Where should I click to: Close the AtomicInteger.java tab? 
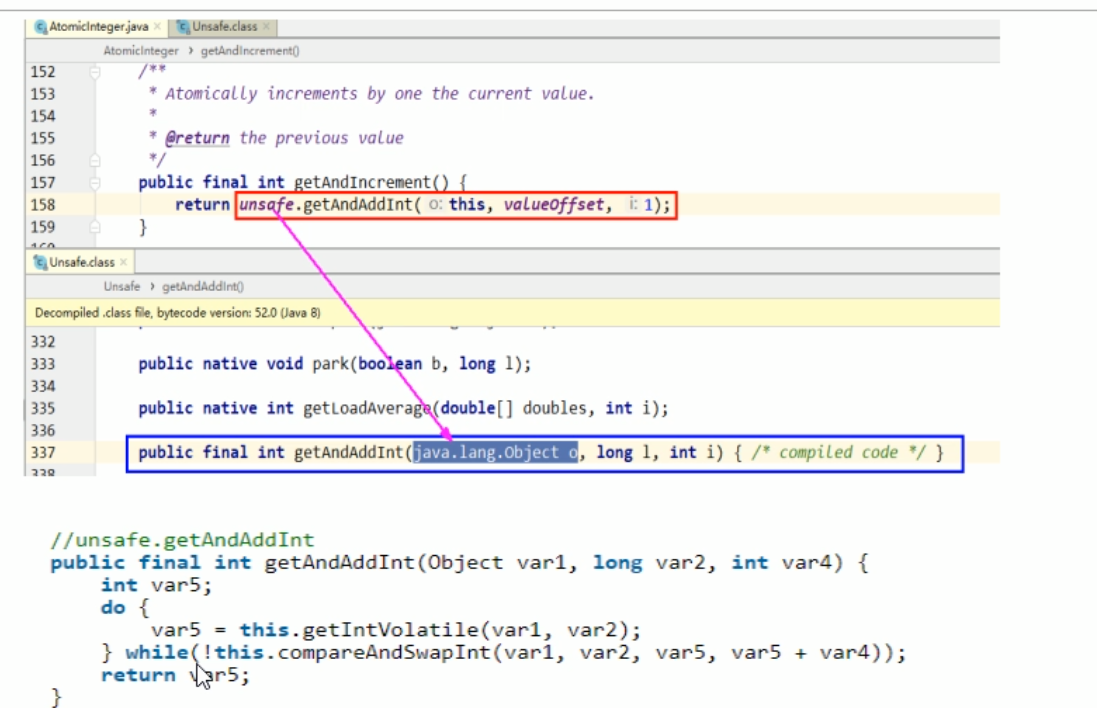[x=157, y=27]
